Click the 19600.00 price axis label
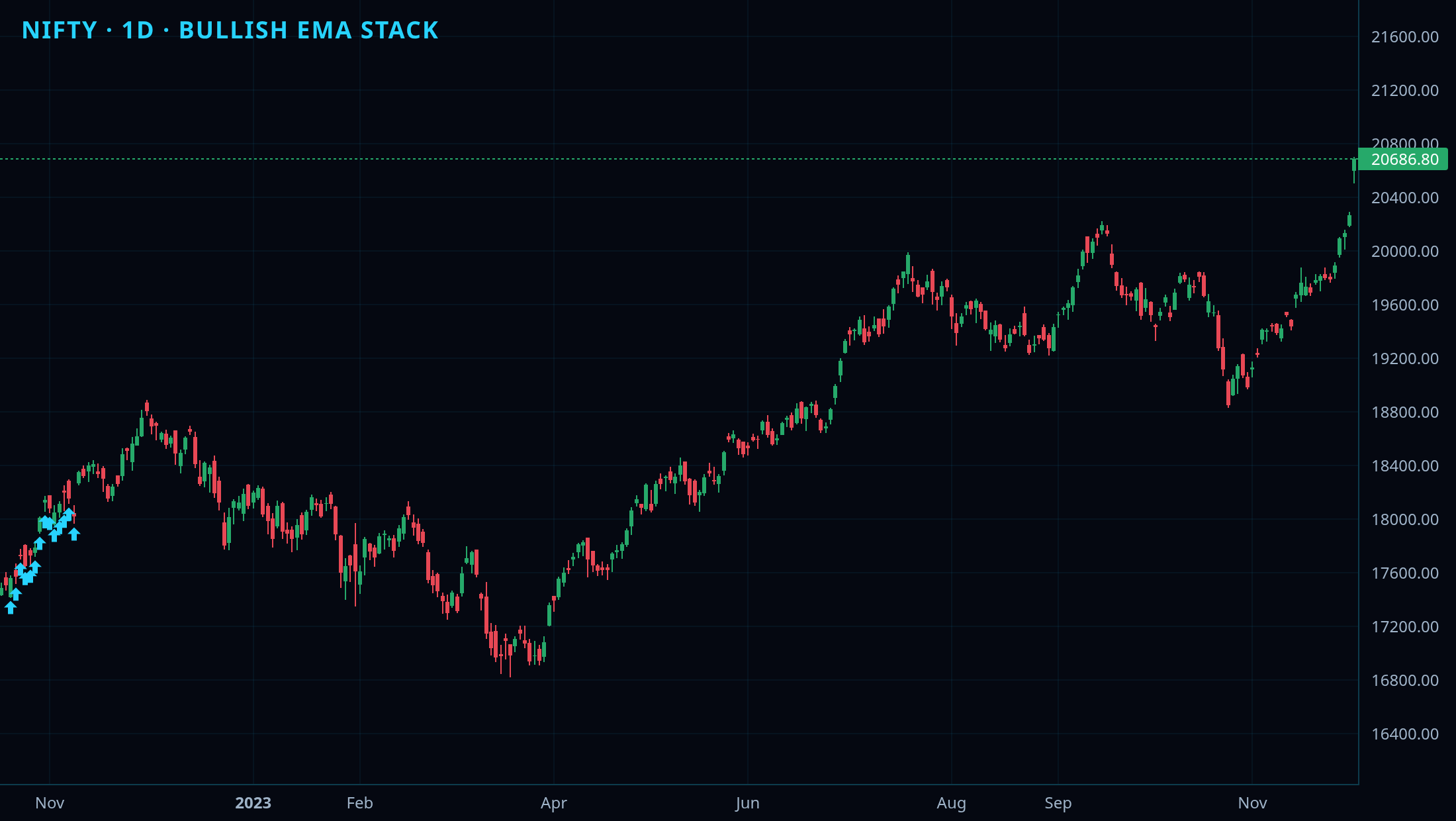Image resolution: width=1456 pixels, height=821 pixels. 1404,305
